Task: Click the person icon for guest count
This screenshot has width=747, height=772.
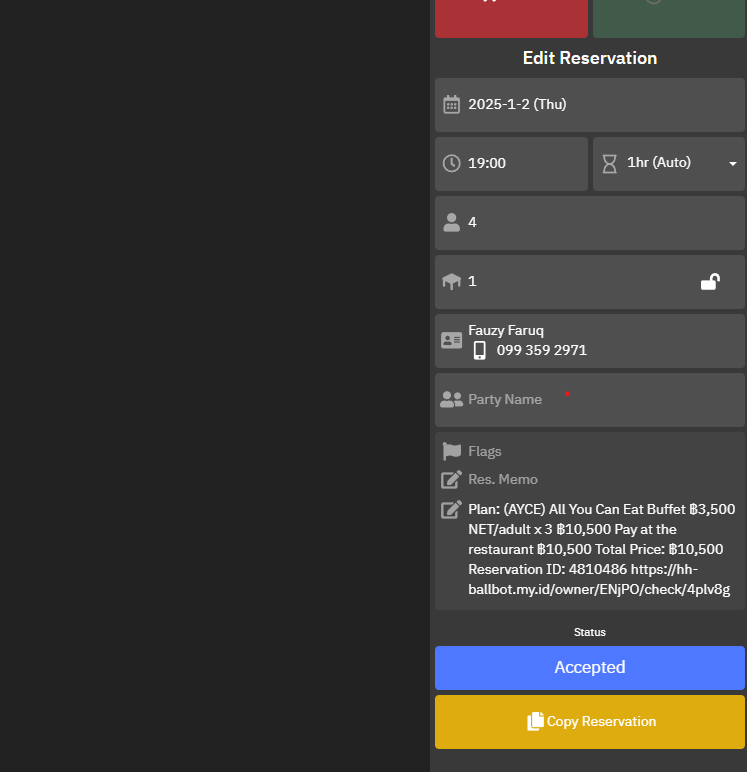Action: pyautogui.click(x=452, y=222)
